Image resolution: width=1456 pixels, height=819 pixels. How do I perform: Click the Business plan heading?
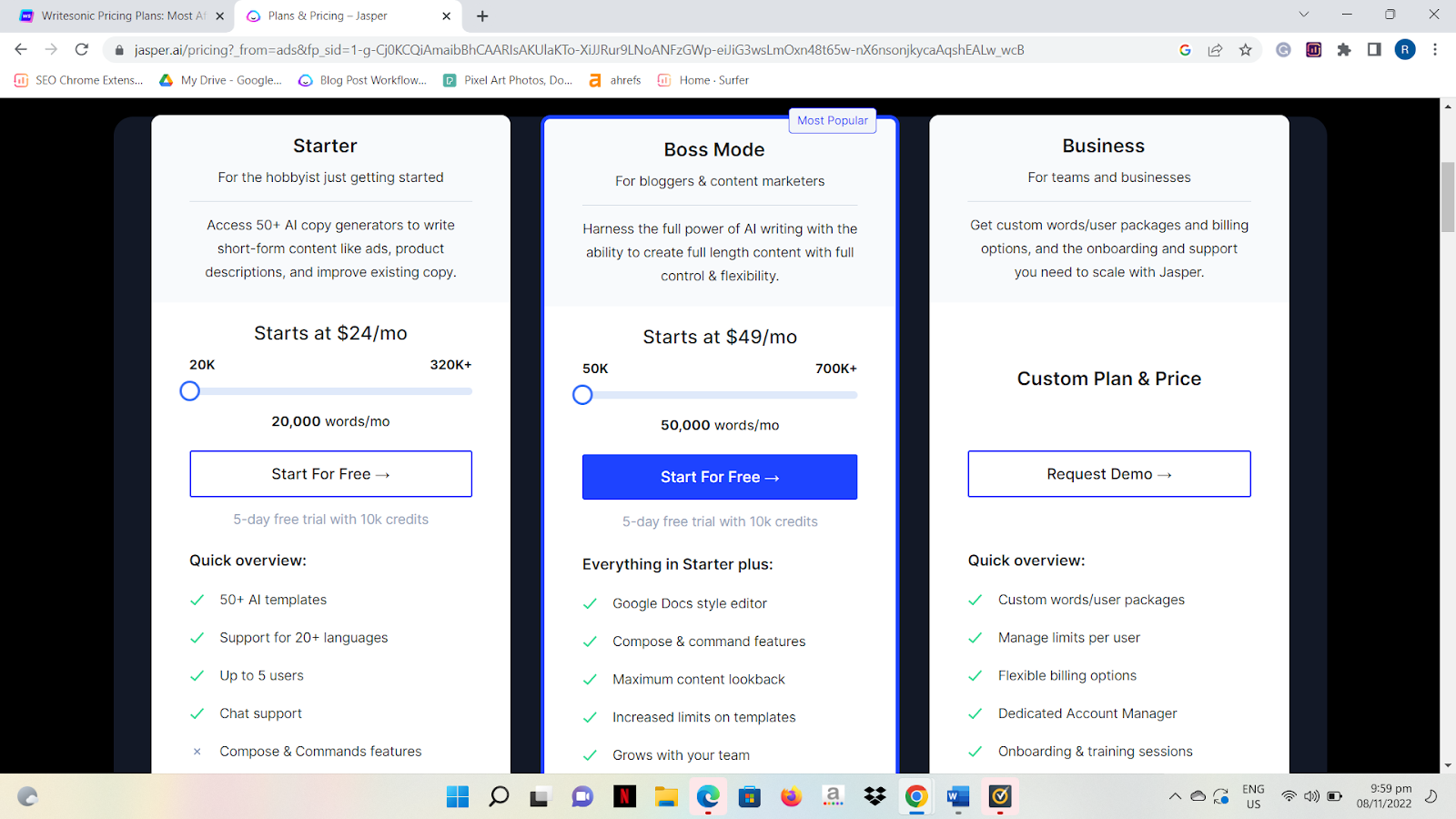click(x=1104, y=146)
